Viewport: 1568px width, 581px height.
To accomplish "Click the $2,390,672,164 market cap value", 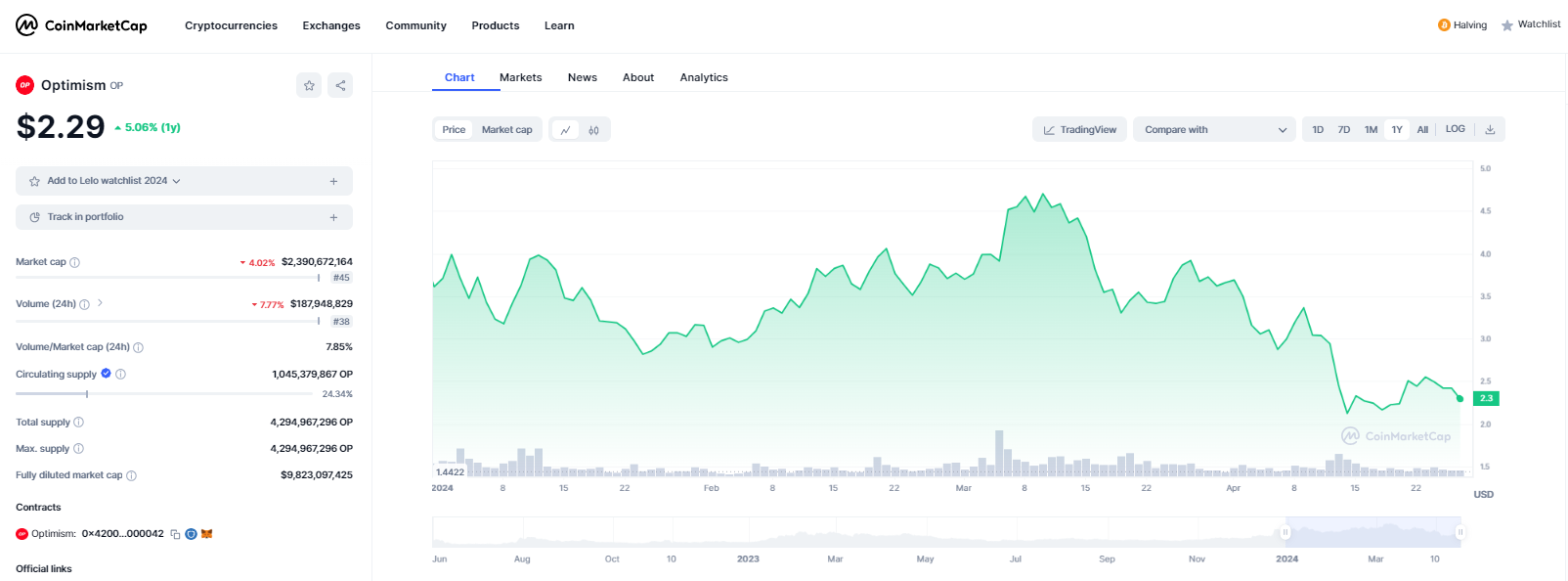I will click(x=317, y=262).
